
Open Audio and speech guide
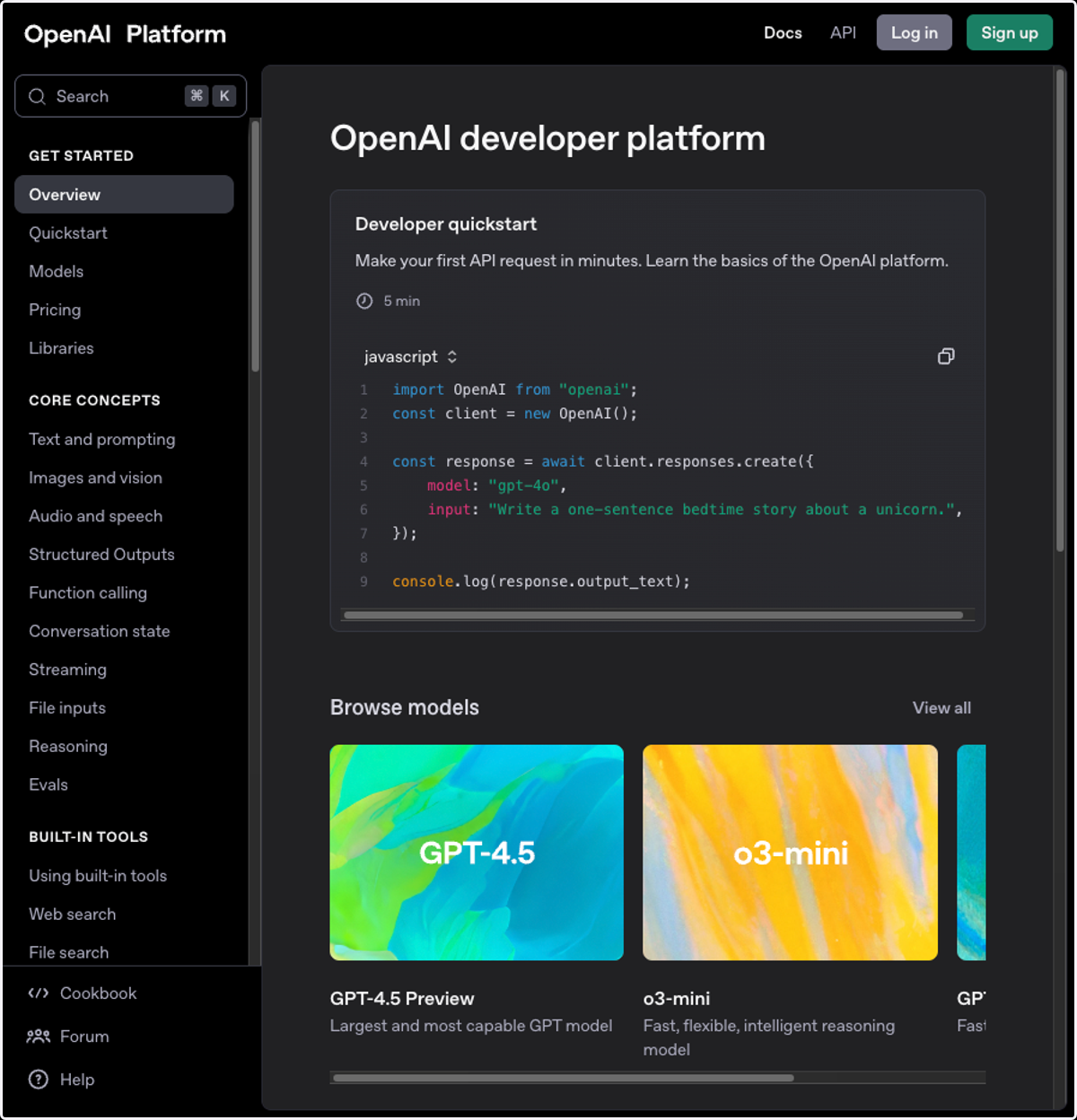click(x=95, y=516)
